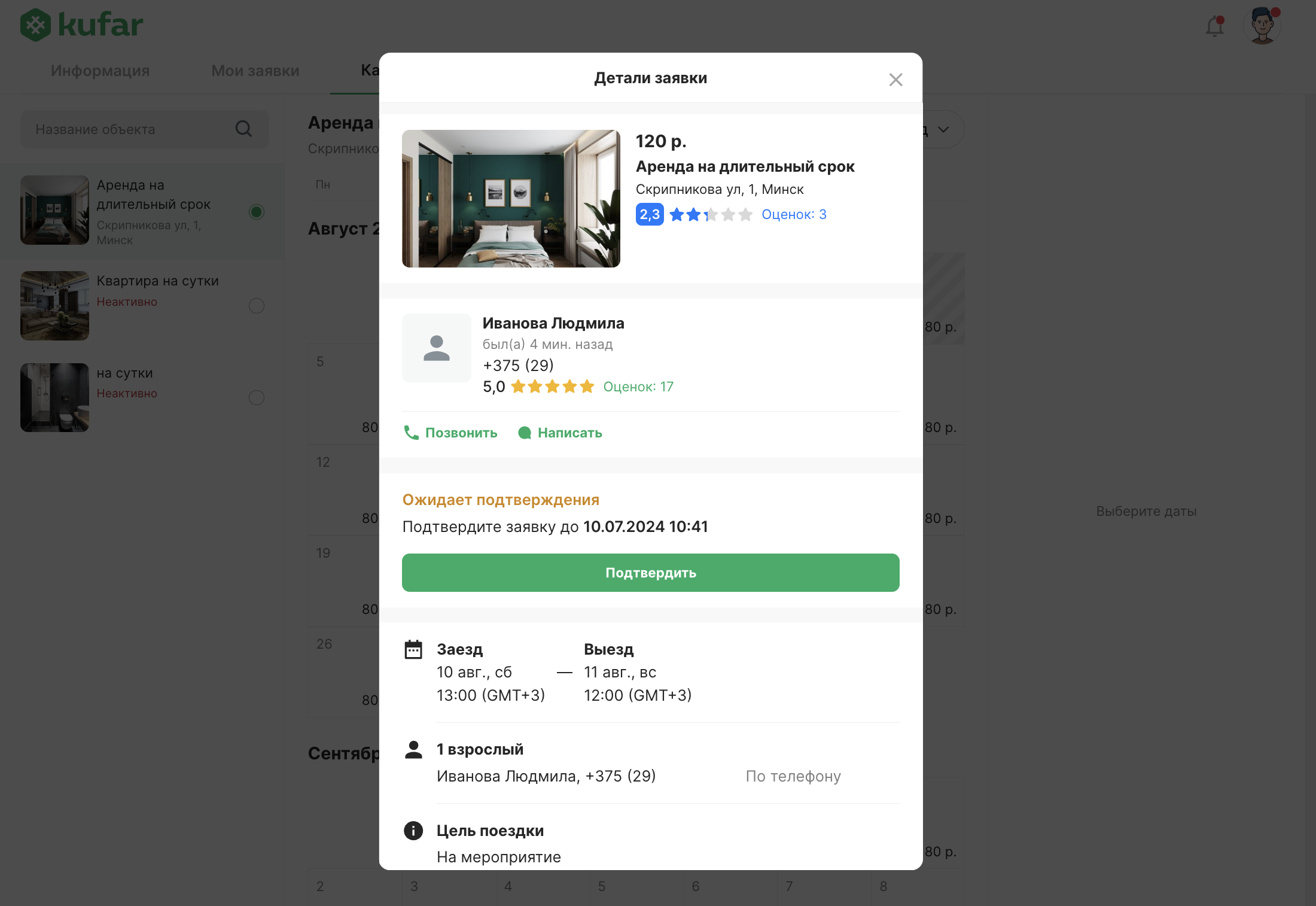Click the chat bubble icon next to Написать
The image size is (1316, 906).
click(525, 433)
